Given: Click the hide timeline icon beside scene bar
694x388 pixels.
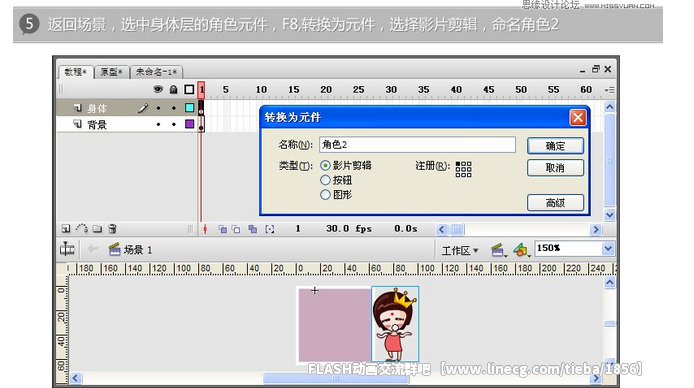Looking at the screenshot, I should (x=67, y=249).
